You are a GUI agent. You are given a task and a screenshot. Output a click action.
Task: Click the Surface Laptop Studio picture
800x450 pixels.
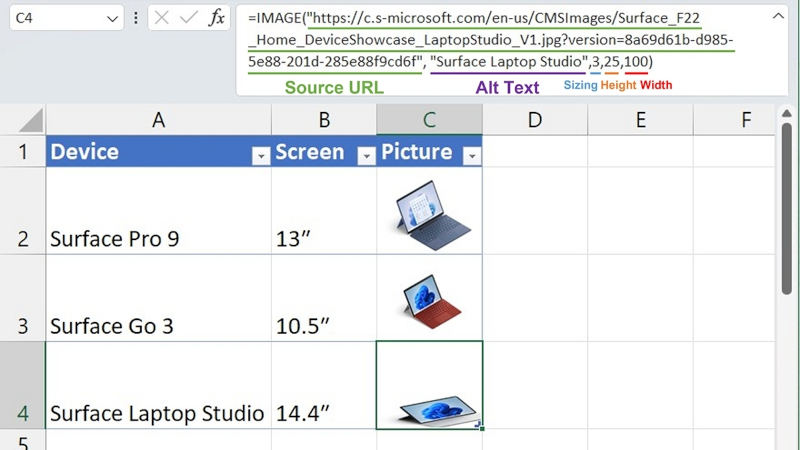[439, 411]
